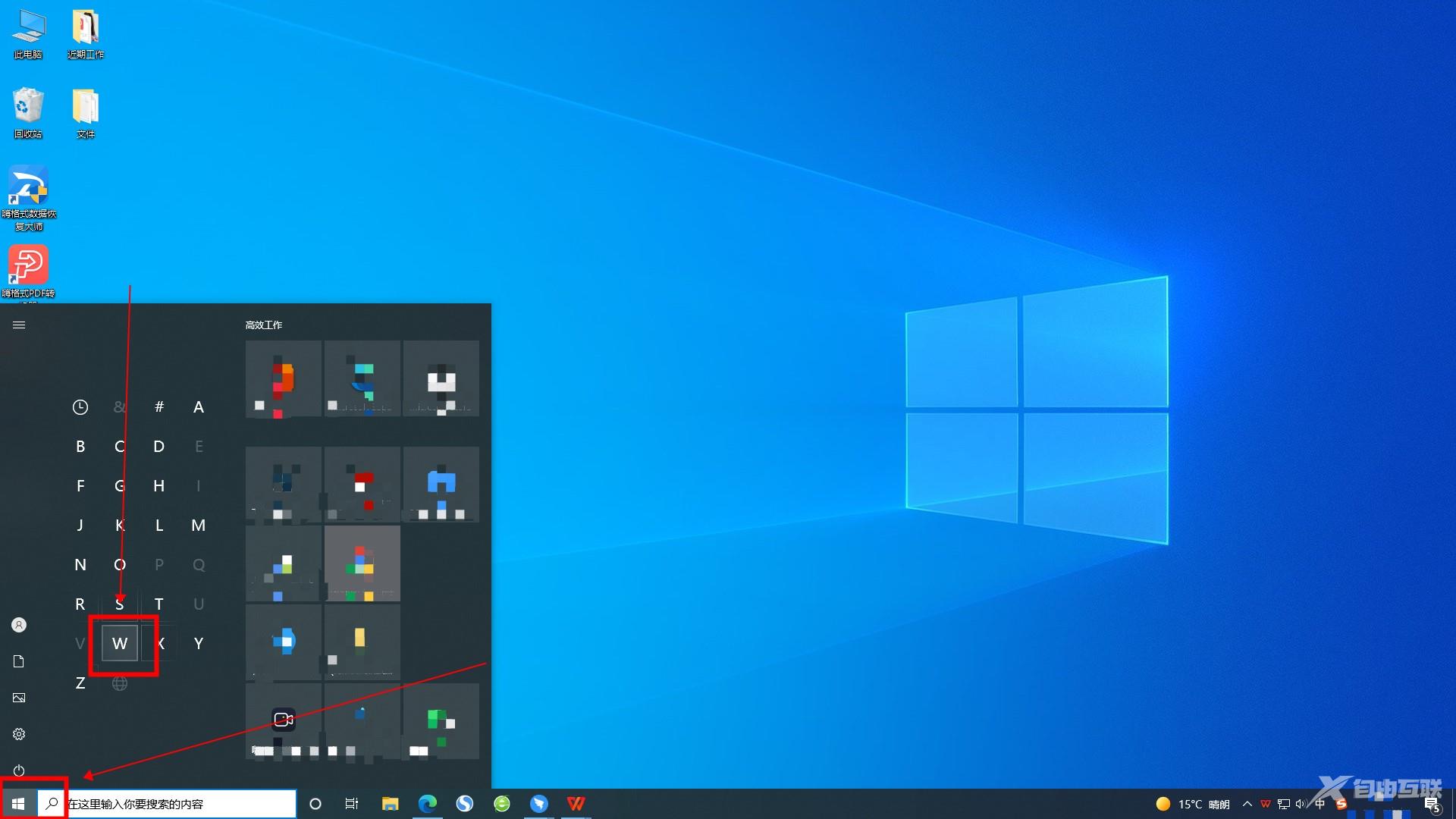Open the 15°C weather widget
Screen dimensions: 1456x819
[x=1192, y=804]
